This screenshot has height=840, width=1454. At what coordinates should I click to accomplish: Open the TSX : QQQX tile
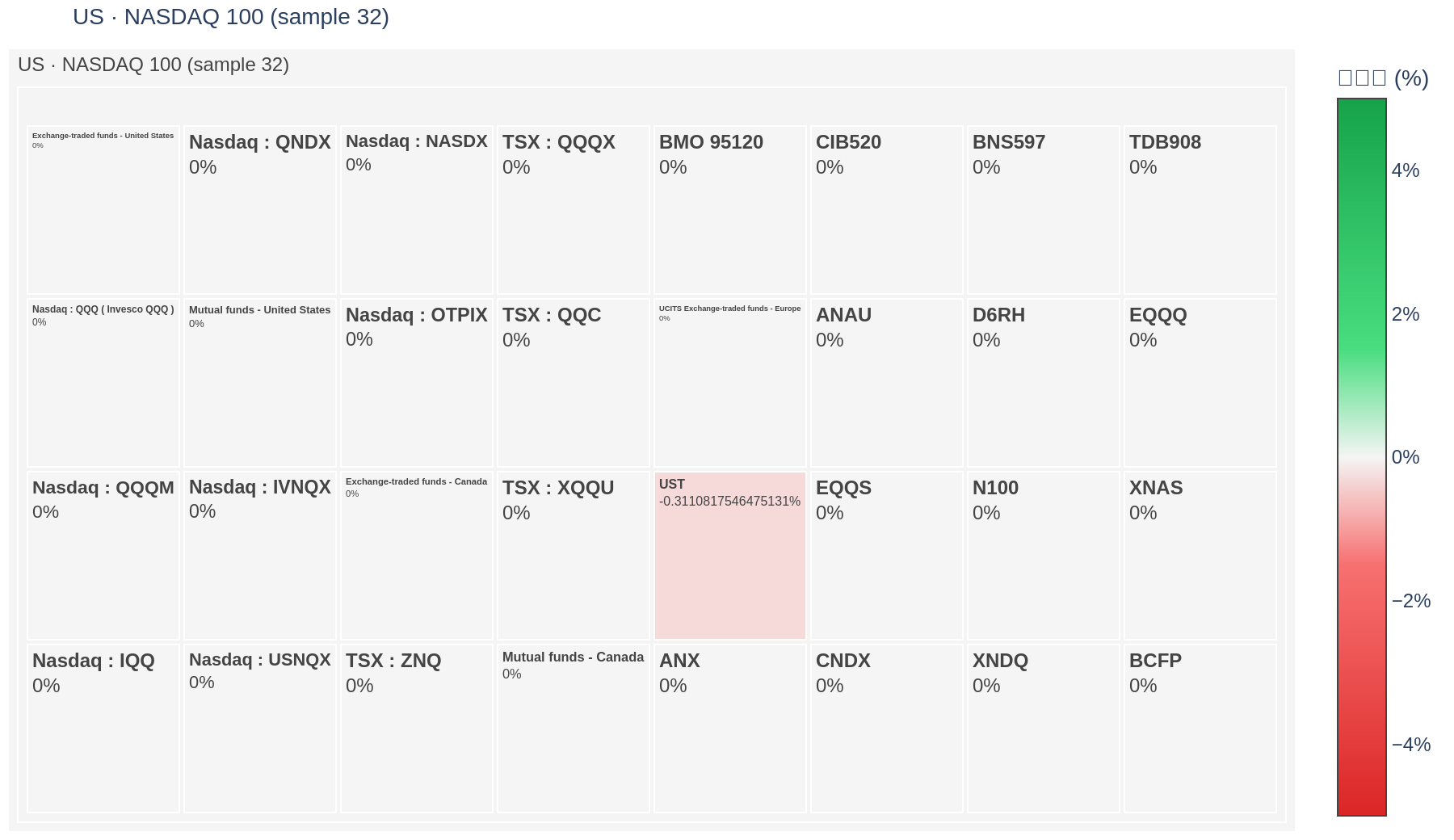574,210
